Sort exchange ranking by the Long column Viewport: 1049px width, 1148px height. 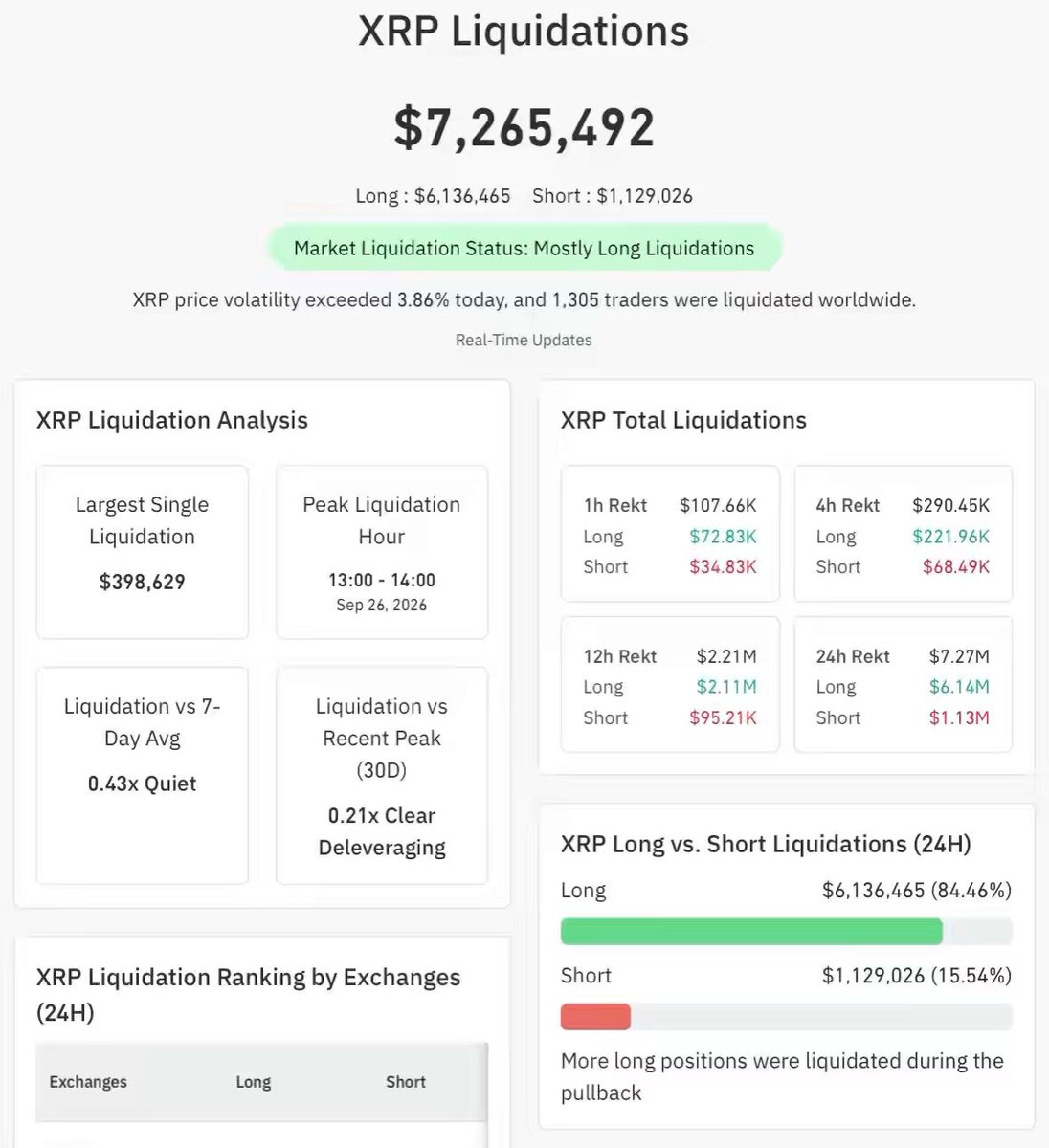[254, 1082]
